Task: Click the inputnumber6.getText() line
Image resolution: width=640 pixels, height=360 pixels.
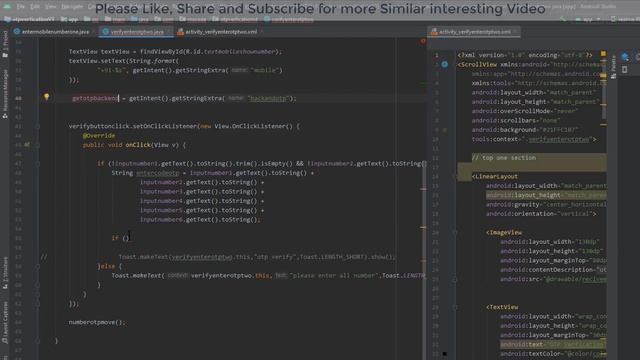Action: point(200,220)
